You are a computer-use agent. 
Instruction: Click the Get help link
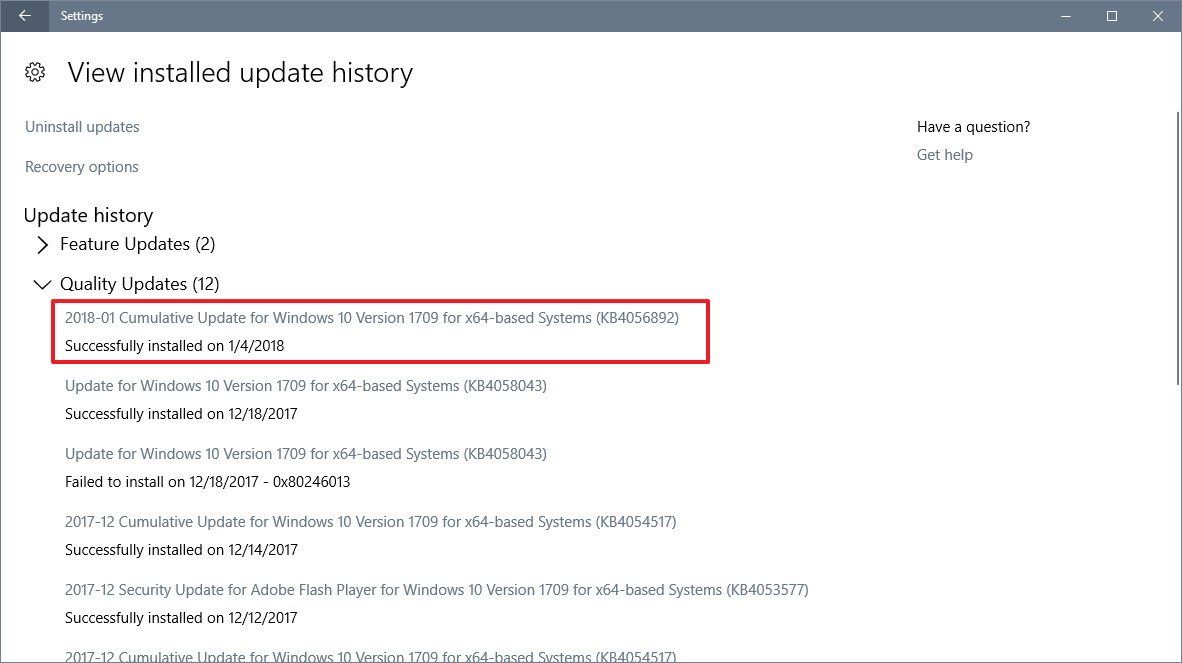point(944,154)
